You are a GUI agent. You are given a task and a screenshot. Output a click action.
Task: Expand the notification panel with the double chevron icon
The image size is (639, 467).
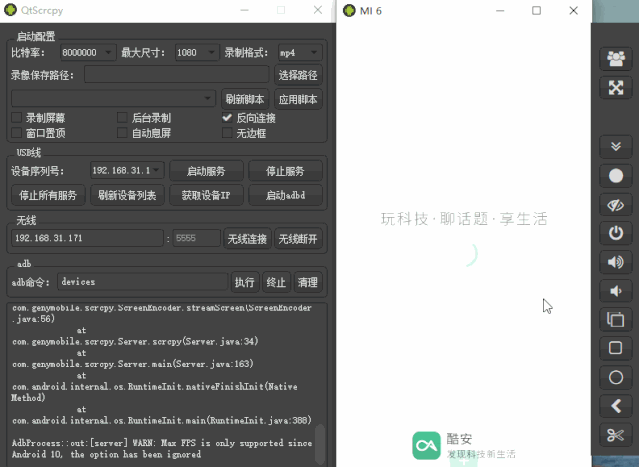coord(616,146)
